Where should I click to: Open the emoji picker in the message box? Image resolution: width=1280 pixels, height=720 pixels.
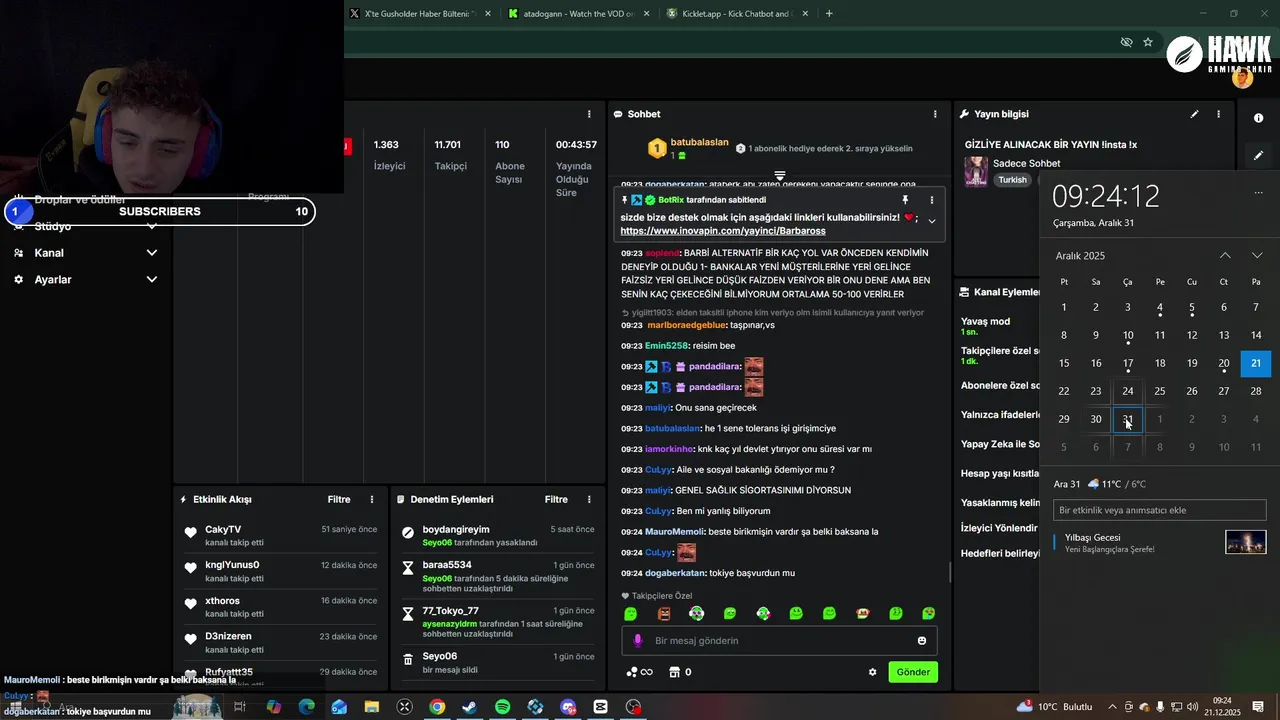pos(922,641)
